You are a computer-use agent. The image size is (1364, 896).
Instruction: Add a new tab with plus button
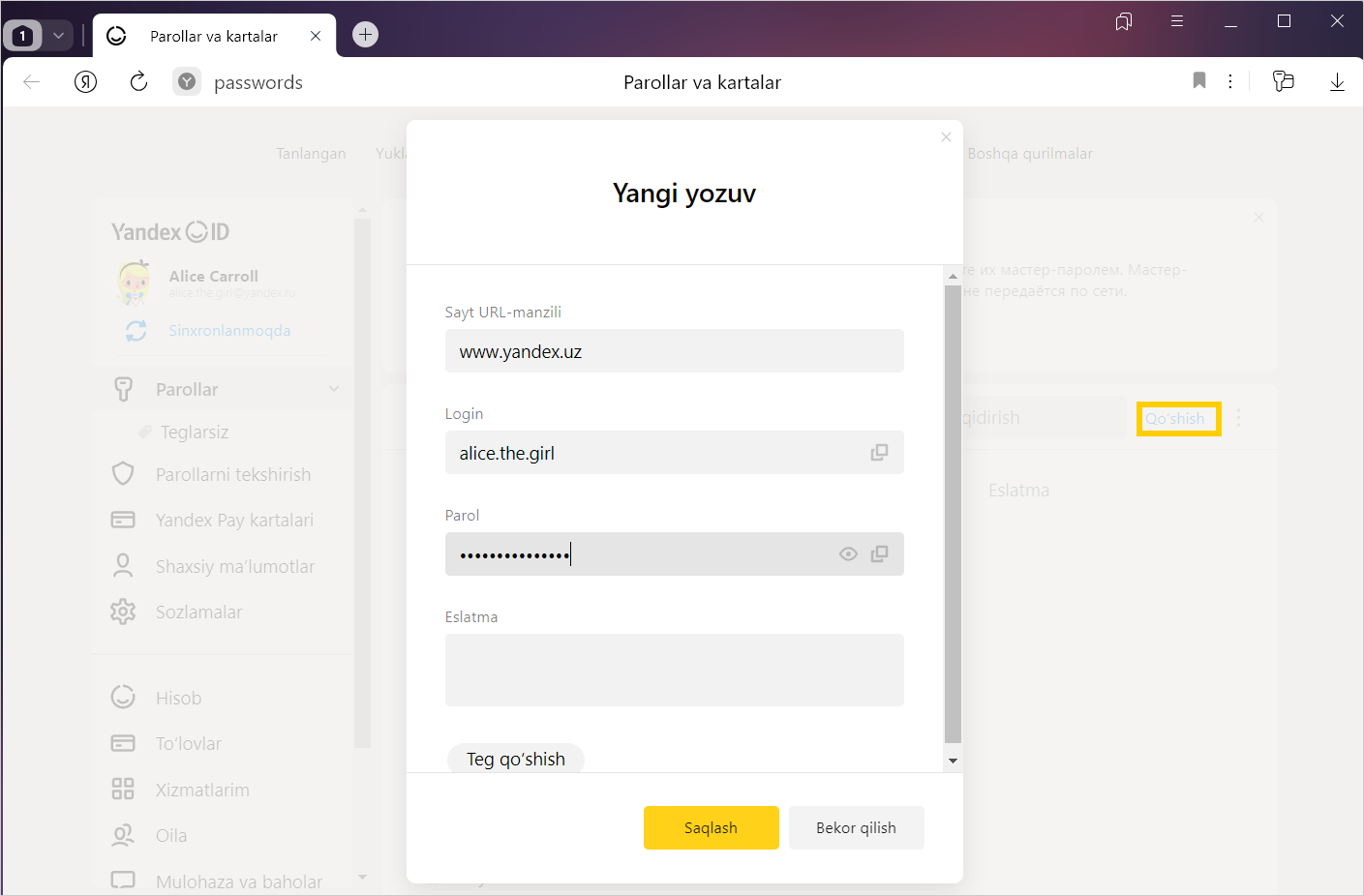(365, 35)
